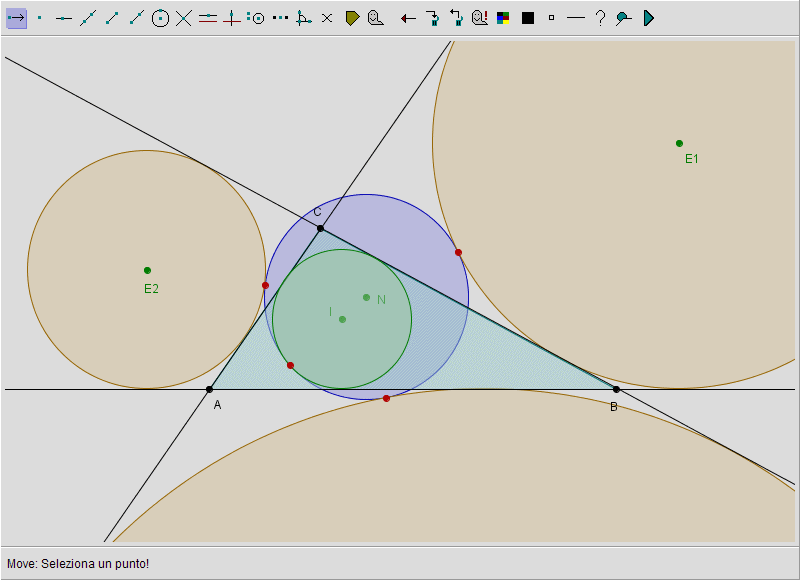The height and width of the screenshot is (580, 800).
Task: Click the question mark help icon
Action: (601, 18)
